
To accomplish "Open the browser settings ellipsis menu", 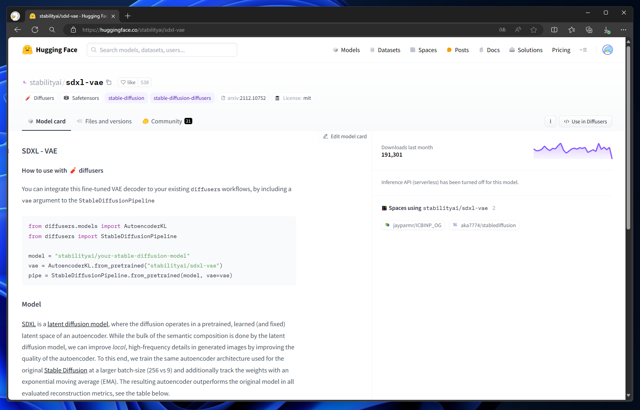I will [623, 30].
